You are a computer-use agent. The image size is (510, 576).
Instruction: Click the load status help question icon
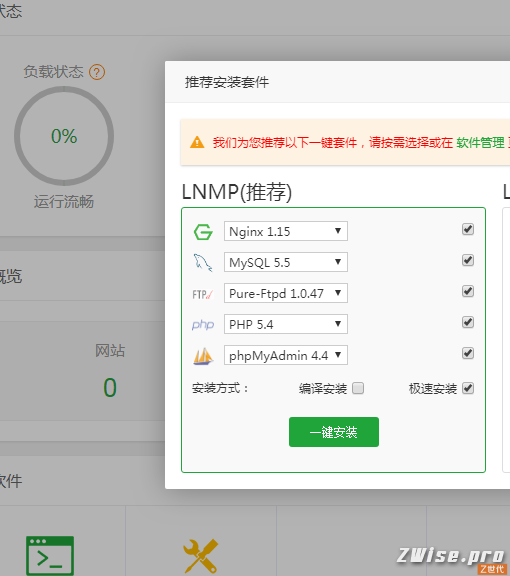point(97,72)
